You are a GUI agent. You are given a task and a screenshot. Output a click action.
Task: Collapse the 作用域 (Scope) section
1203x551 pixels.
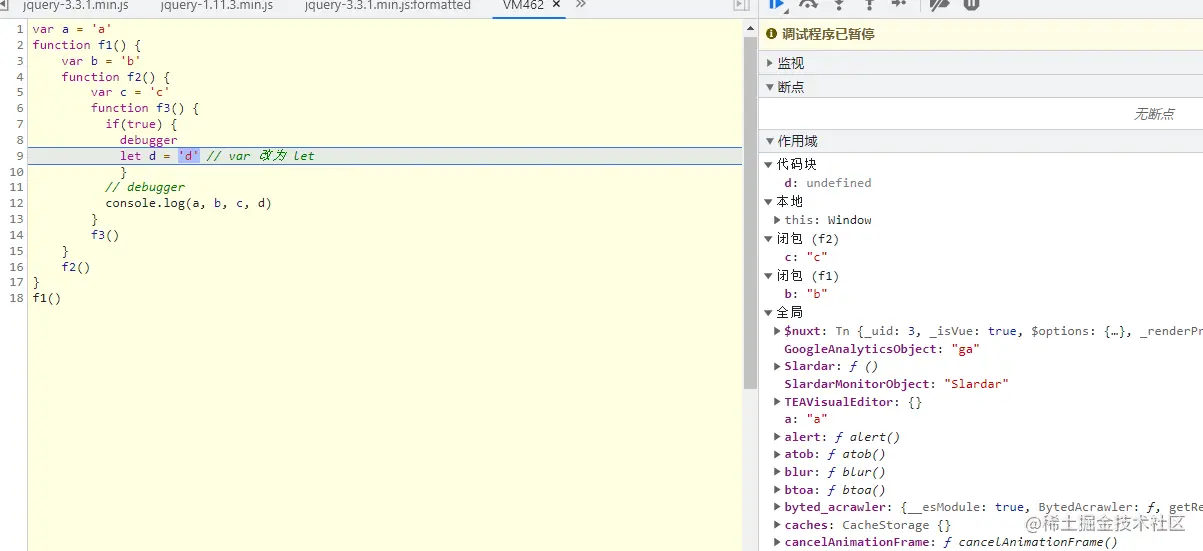[980, 141]
